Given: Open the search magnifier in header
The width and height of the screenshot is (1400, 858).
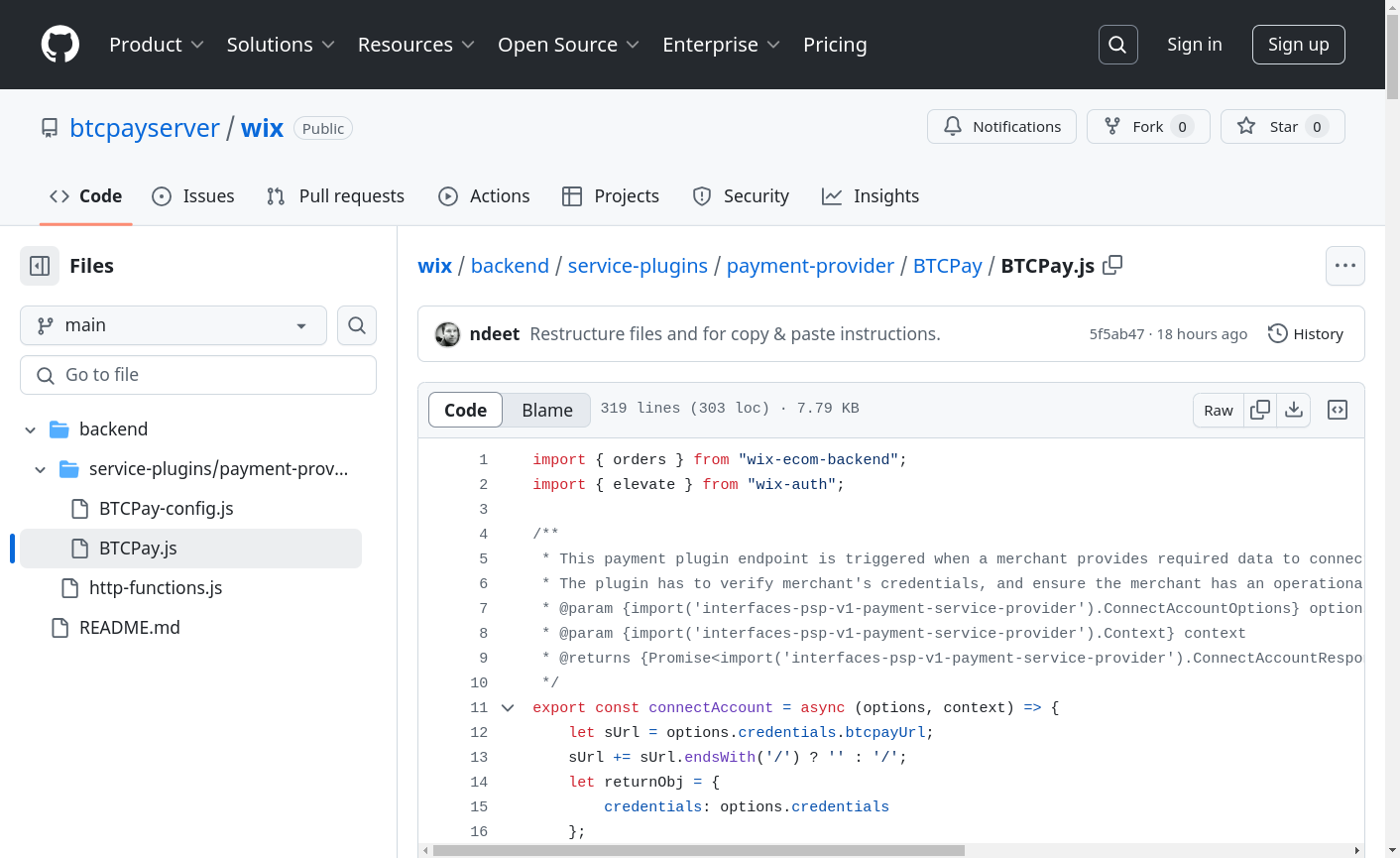Looking at the screenshot, I should [x=1117, y=45].
